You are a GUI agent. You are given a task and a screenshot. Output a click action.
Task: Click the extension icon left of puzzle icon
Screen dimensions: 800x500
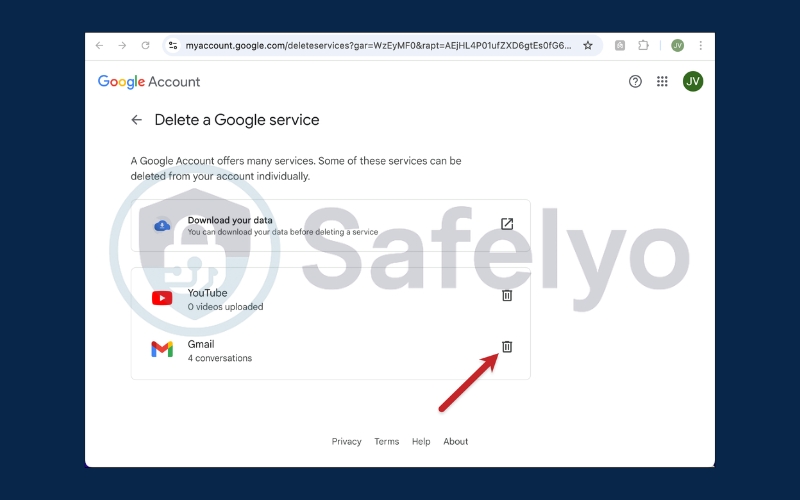click(620, 45)
